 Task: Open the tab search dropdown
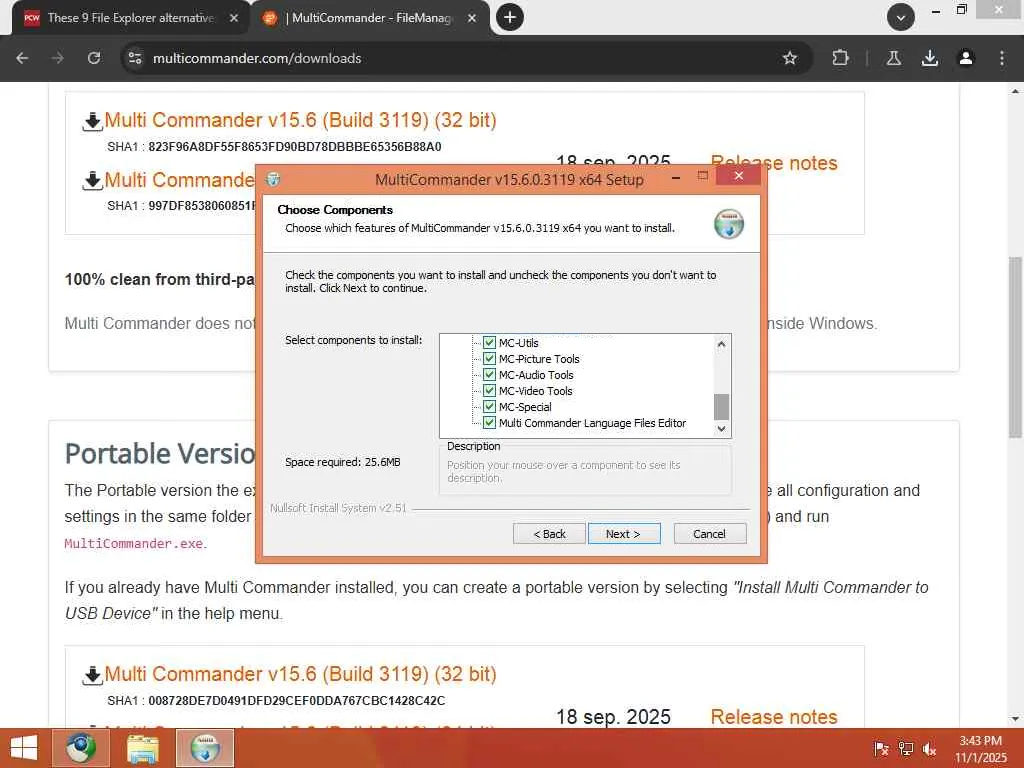[x=901, y=18]
